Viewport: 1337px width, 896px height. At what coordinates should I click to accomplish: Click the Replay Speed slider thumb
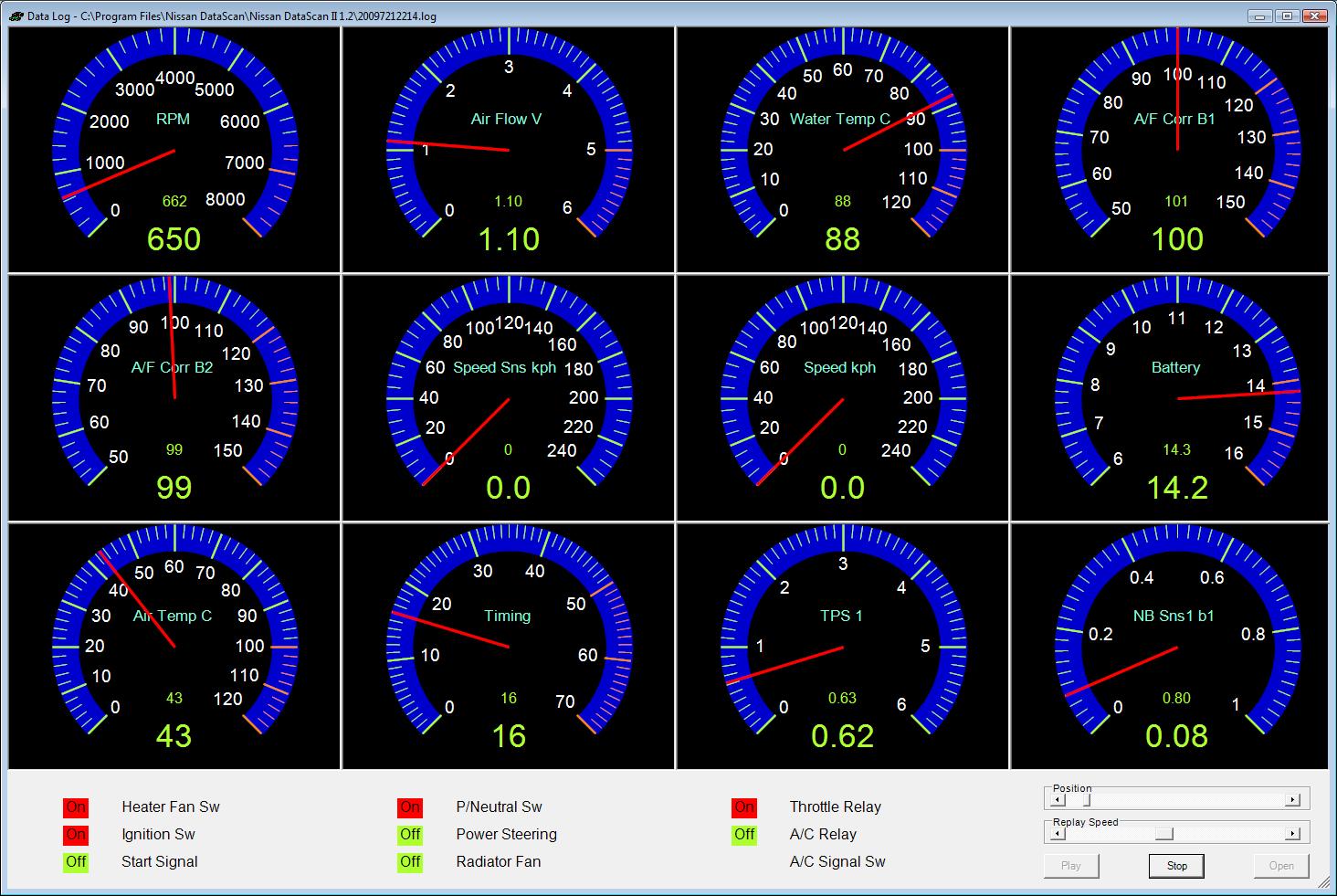pos(1163,833)
